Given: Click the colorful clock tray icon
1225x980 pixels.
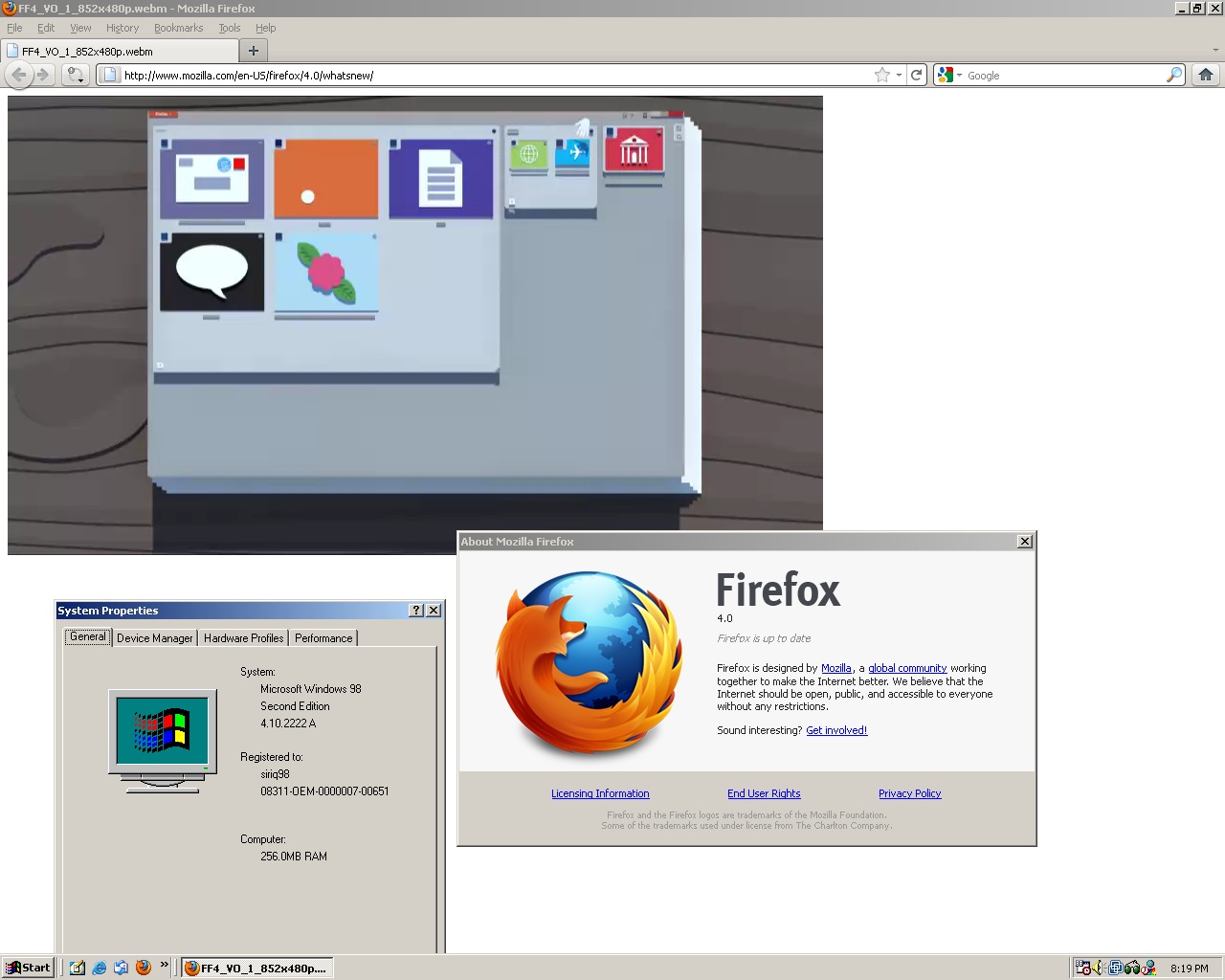Looking at the screenshot, I should pyautogui.click(x=1148, y=968).
